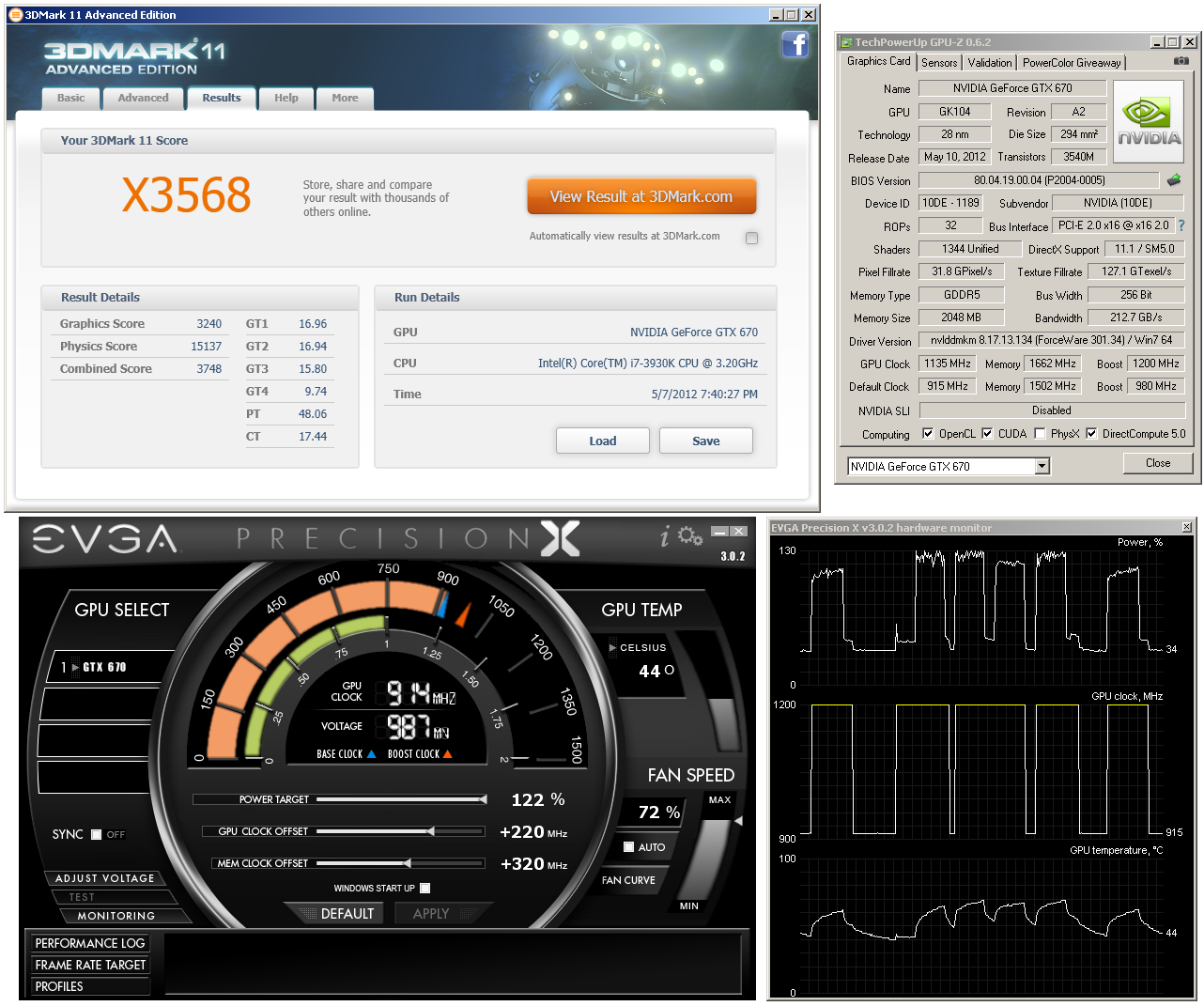Click the BIOS Version field in GPU-Z
This screenshot has height=1006, width=1204.
click(1039, 180)
